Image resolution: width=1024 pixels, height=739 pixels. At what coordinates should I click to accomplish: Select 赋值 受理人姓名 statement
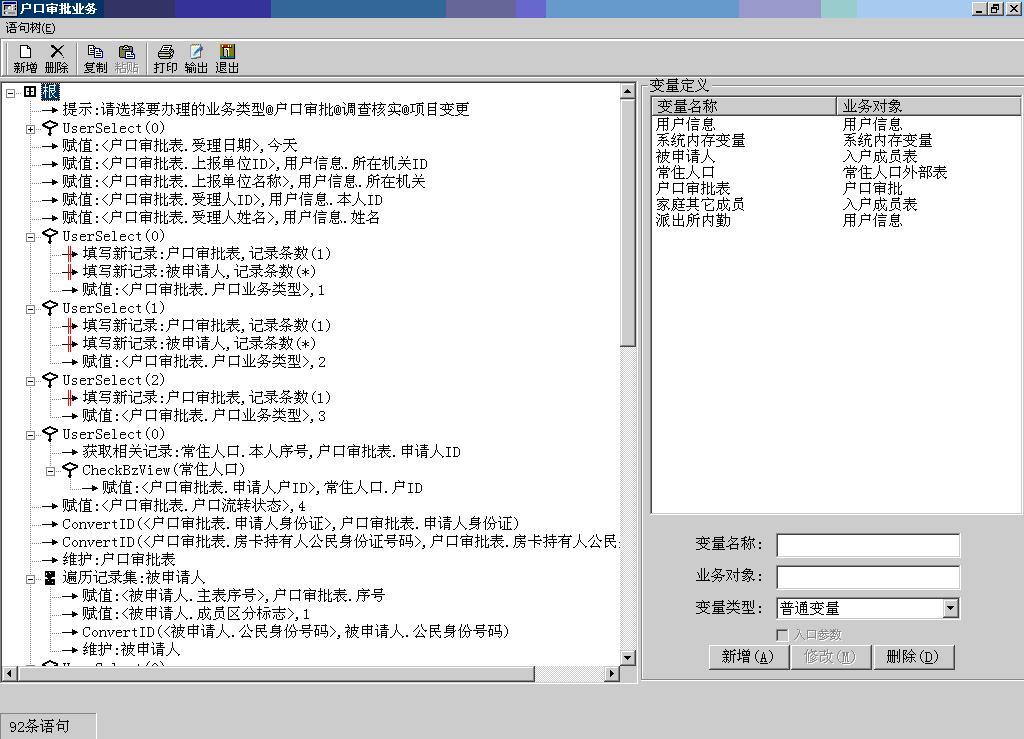coord(221,217)
